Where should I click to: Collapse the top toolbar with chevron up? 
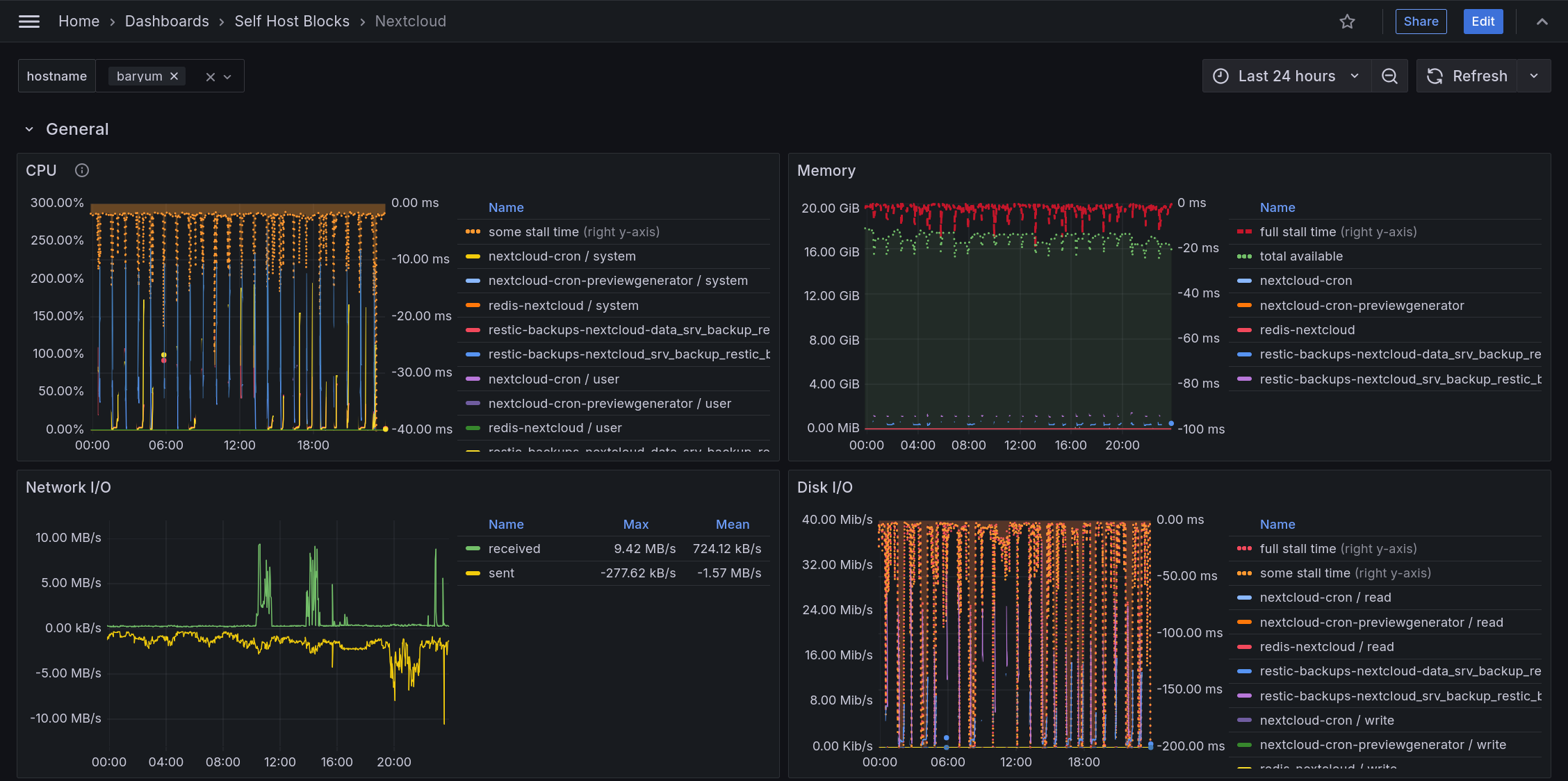coord(1542,22)
